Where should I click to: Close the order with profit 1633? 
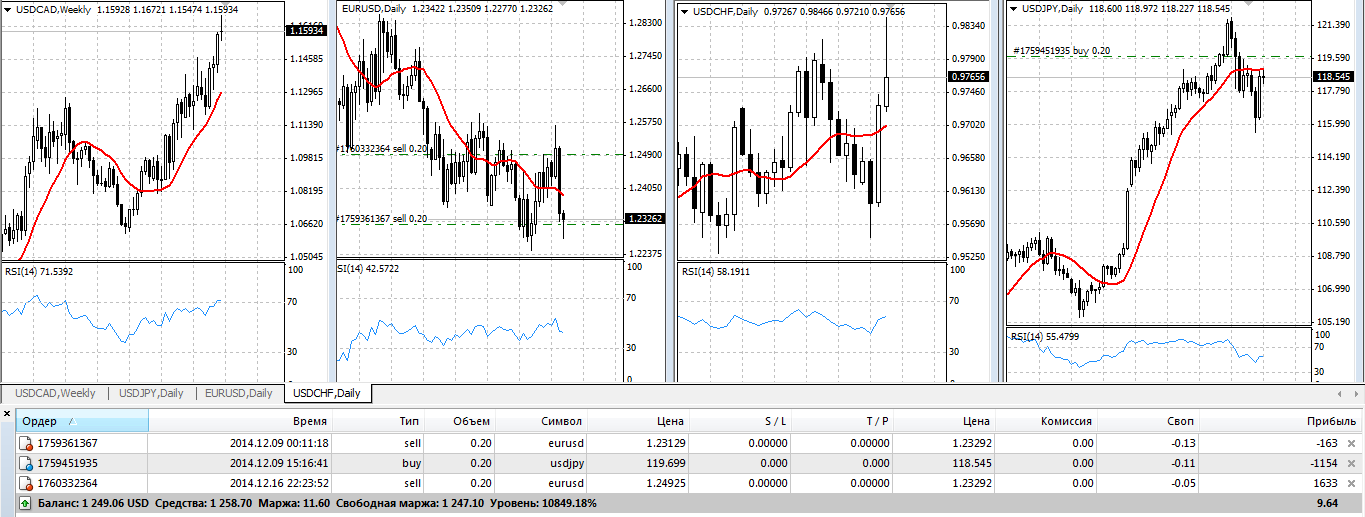coord(1352,482)
